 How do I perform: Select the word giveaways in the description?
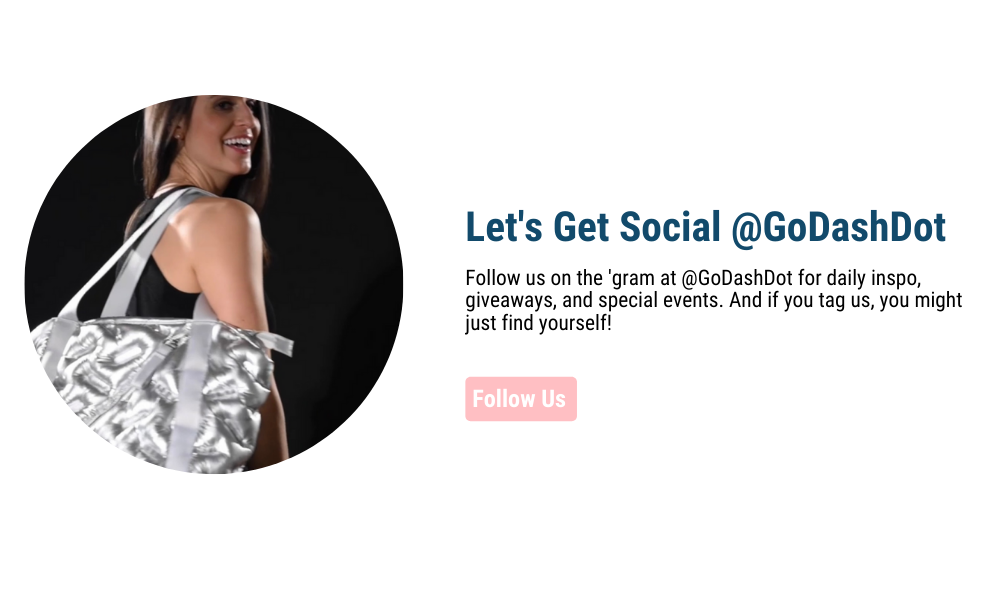pos(510,300)
